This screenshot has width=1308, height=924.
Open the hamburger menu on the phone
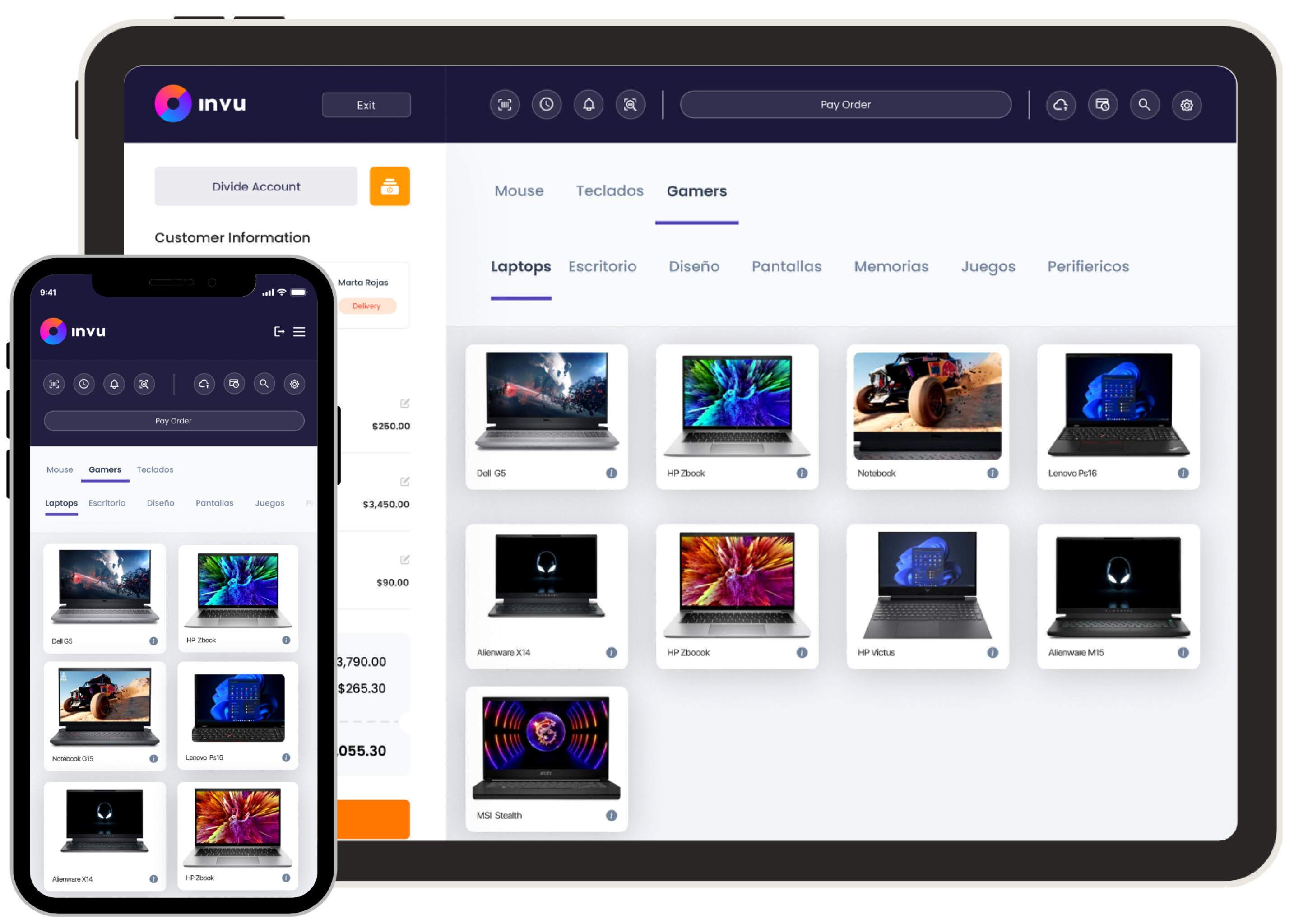(x=299, y=331)
